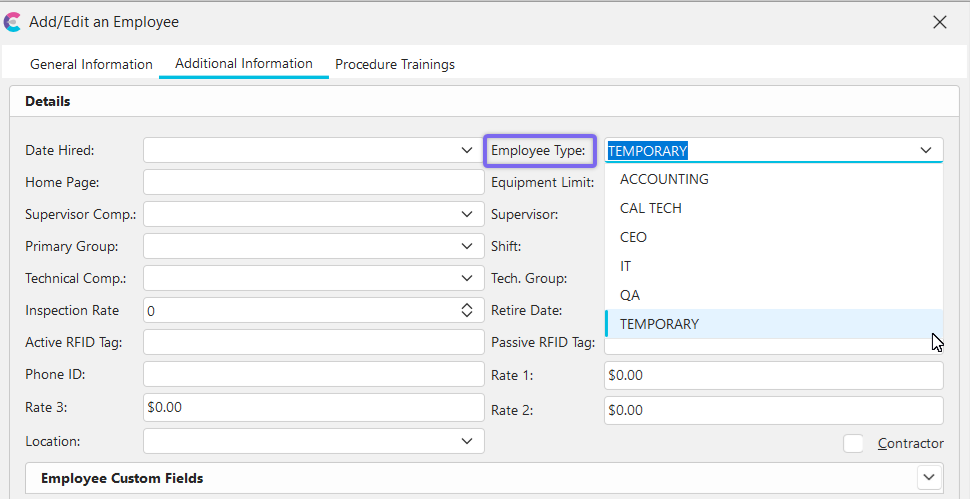Expand Employee Custom Fields section

929,478
